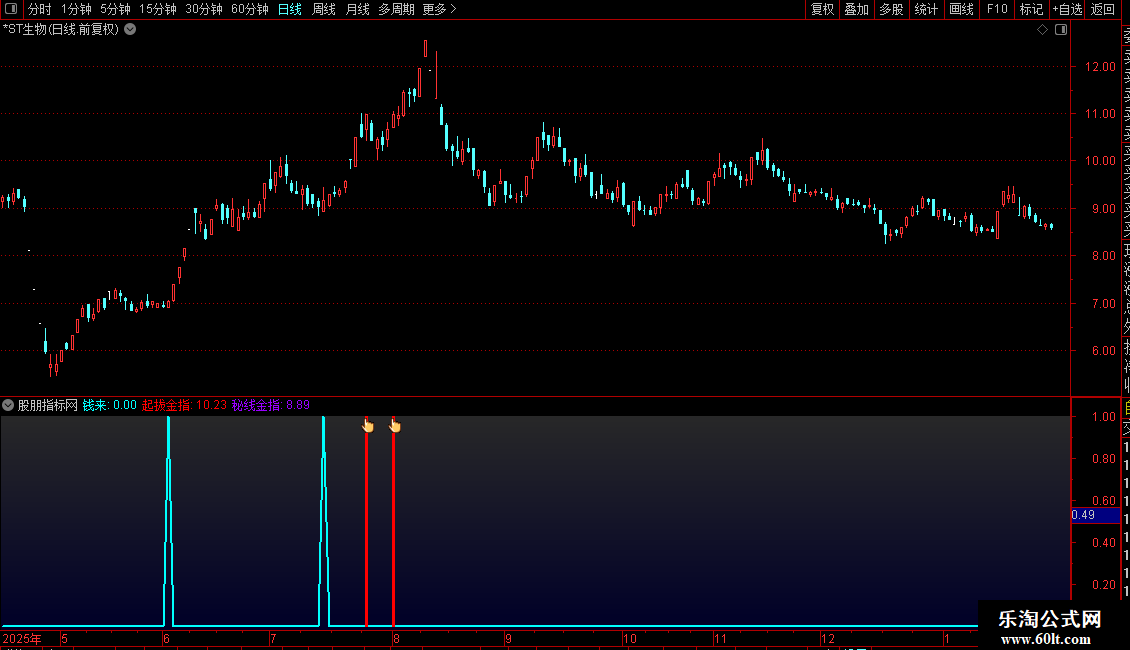Click the month 12 marker on time axis
This screenshot has height=650, width=1130.
click(827, 639)
